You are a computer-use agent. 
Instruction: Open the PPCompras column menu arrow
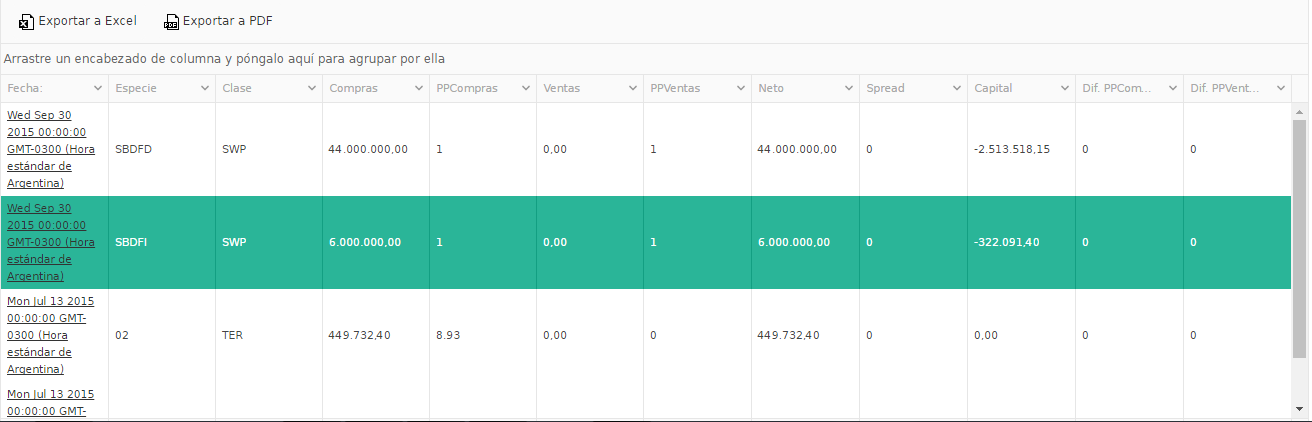click(x=526, y=88)
